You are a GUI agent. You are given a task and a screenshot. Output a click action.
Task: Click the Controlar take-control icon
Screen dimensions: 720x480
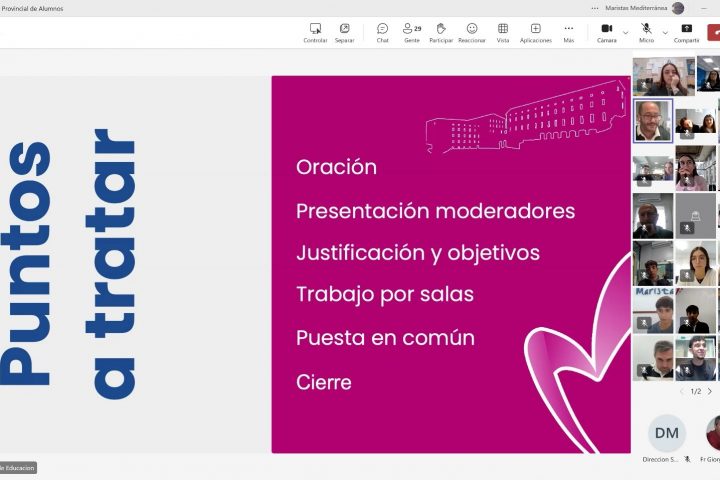(315, 29)
